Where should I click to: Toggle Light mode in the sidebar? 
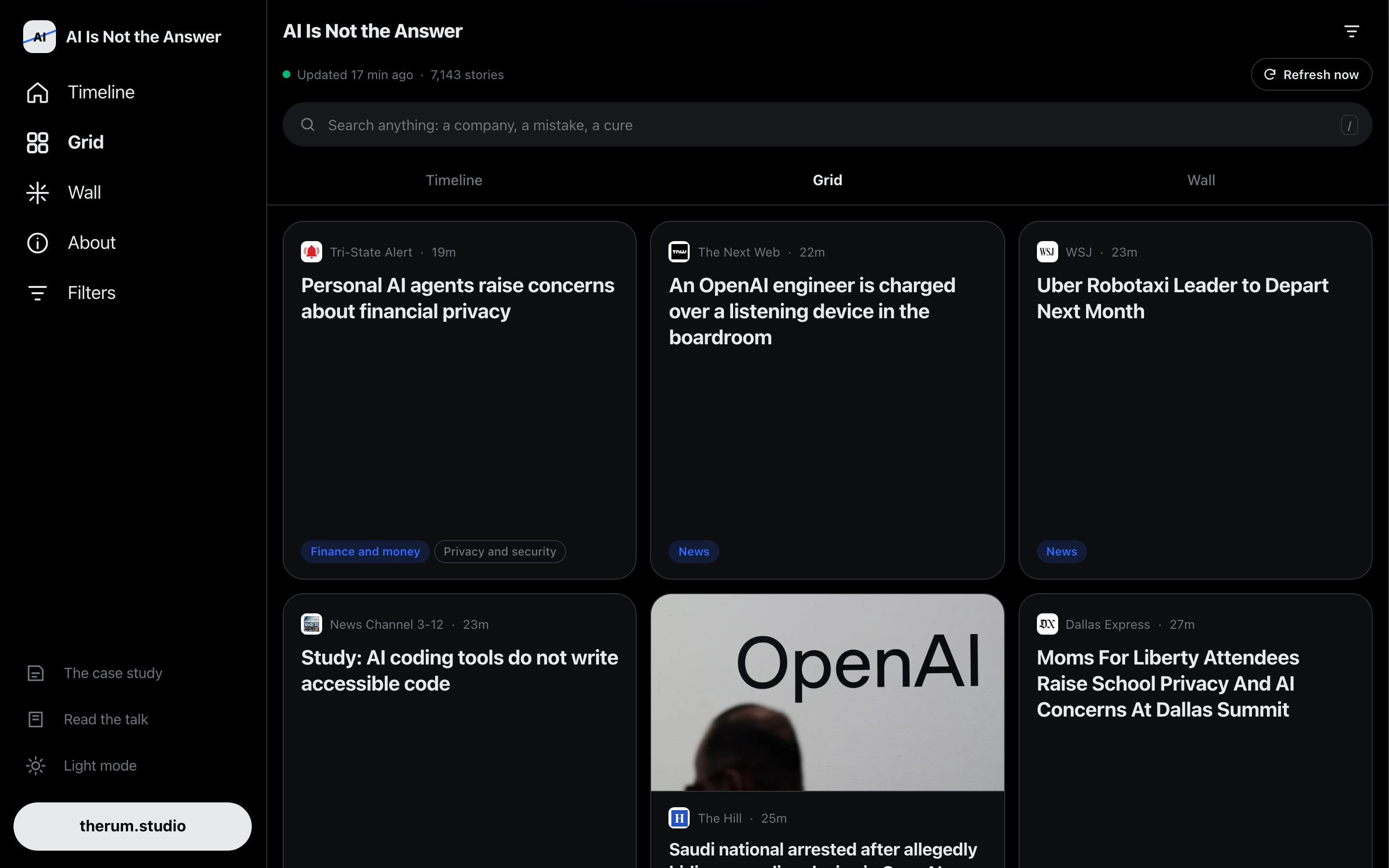coord(82,766)
